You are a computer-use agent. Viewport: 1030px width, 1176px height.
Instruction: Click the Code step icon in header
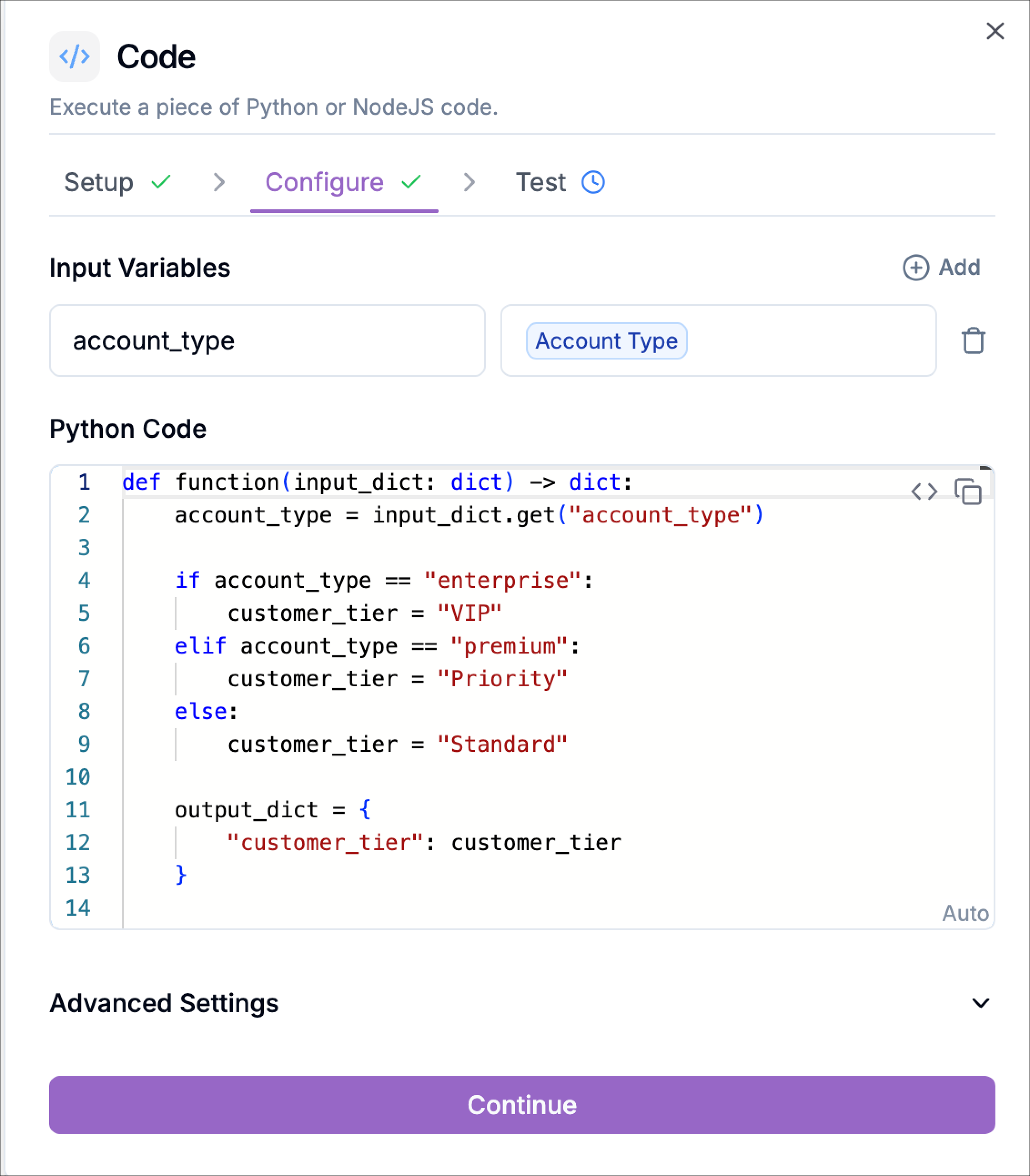74,56
